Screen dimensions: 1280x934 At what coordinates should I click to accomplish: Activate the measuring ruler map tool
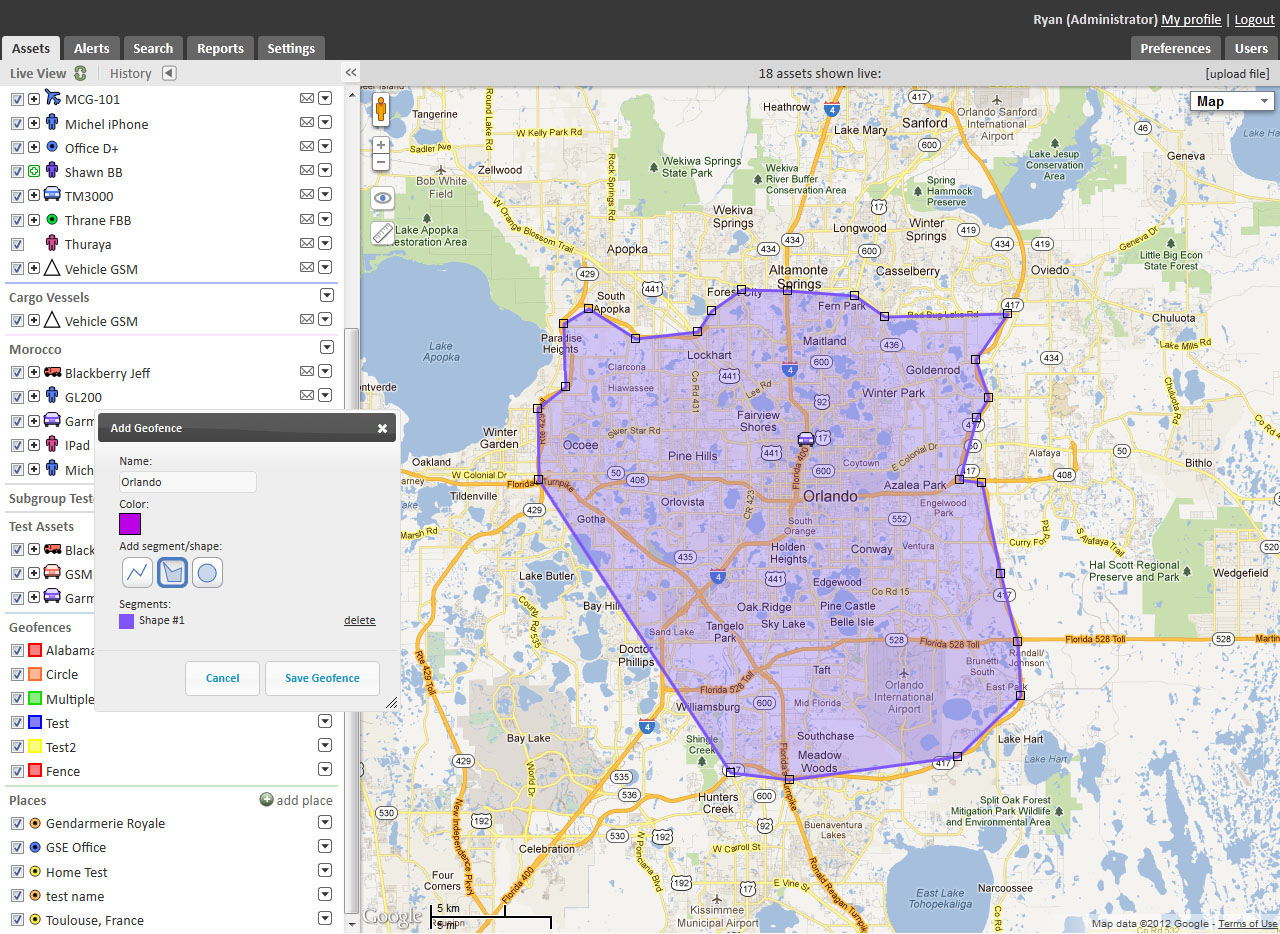[x=381, y=234]
